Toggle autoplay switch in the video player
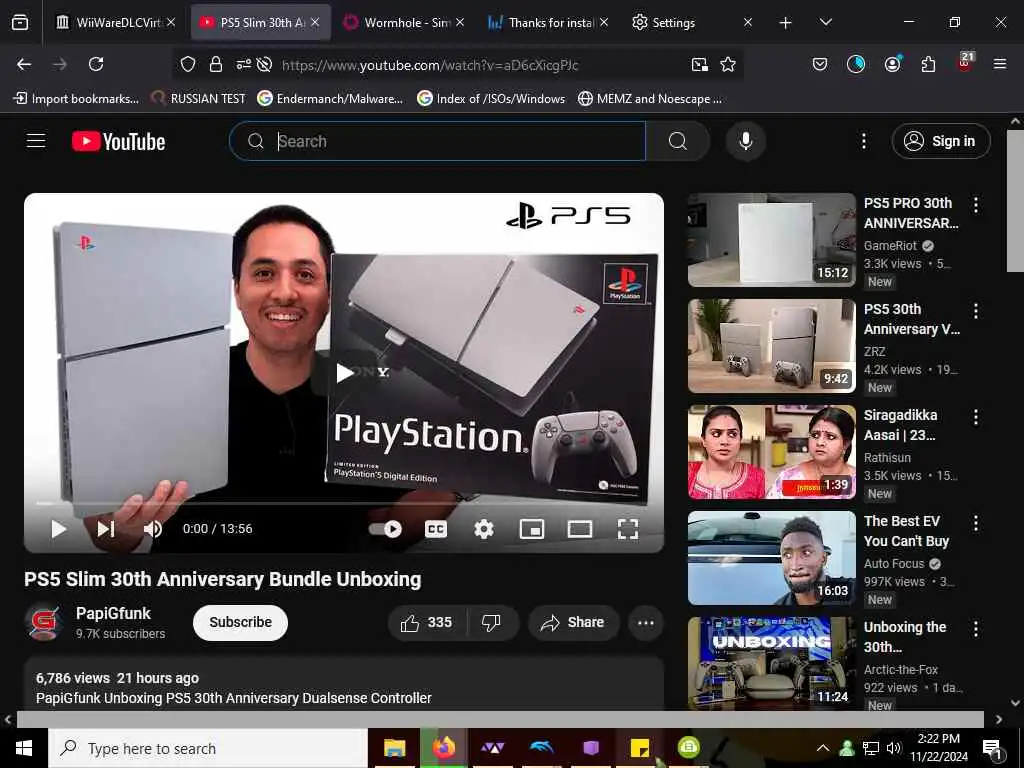The height and width of the screenshot is (768, 1024). [x=385, y=529]
